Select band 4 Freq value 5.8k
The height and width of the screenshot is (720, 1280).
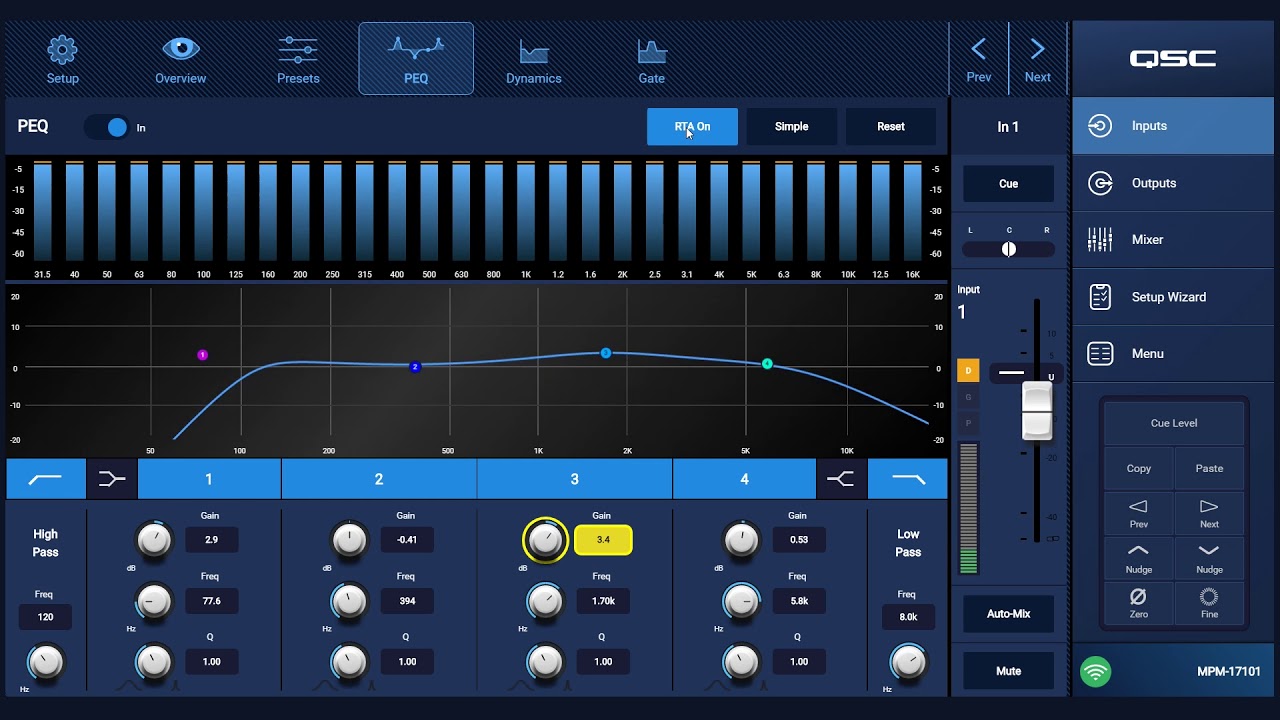point(799,601)
